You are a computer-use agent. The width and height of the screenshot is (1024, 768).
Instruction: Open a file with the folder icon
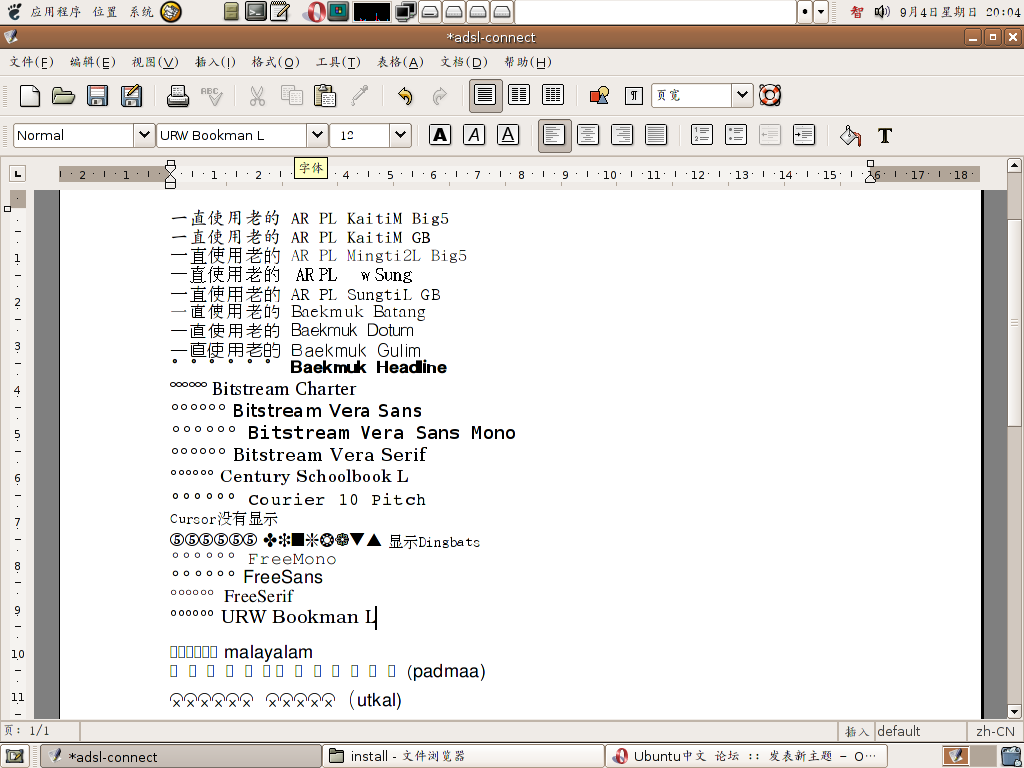point(63,95)
